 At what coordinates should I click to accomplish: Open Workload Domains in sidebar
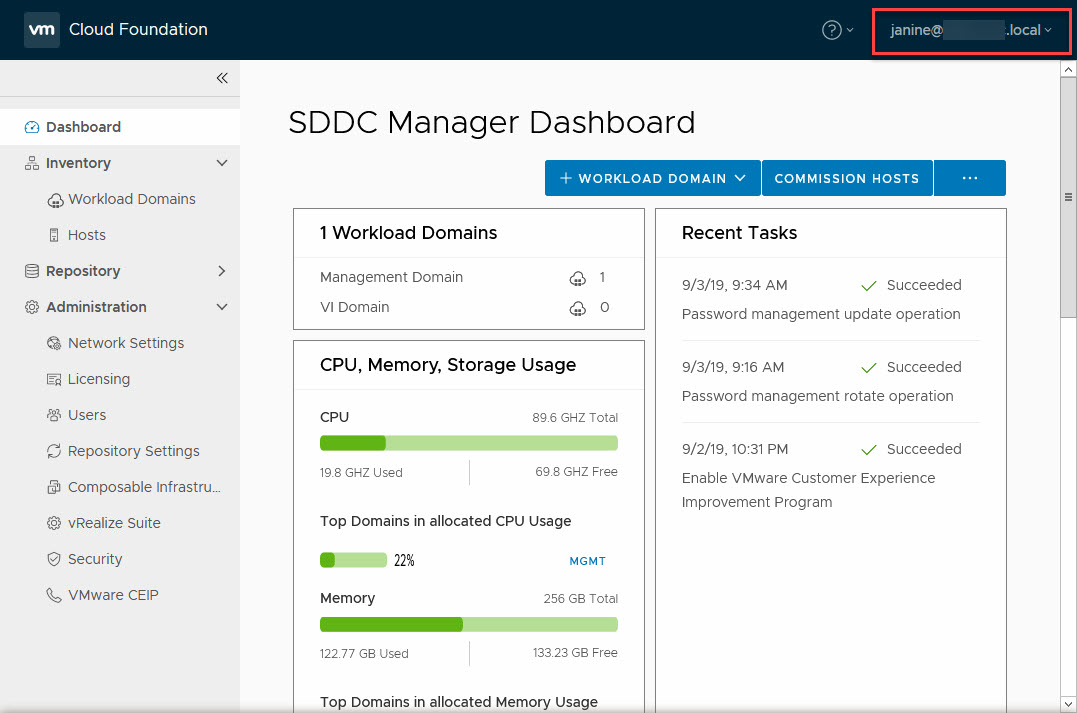click(132, 199)
